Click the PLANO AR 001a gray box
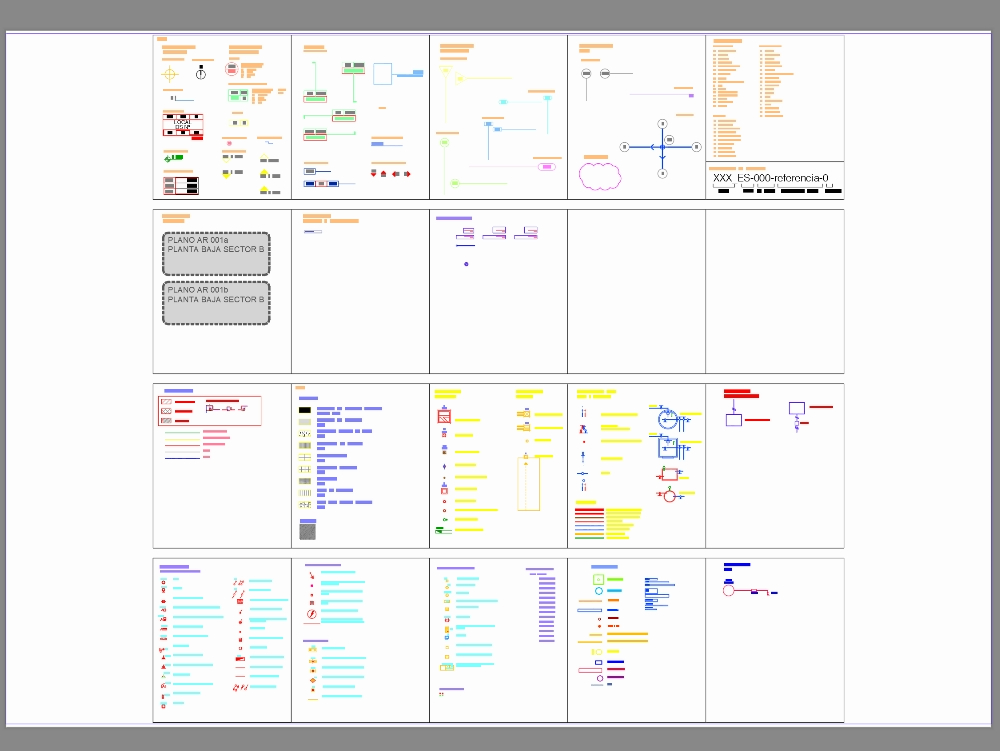Viewport: 1000px width, 751px height. pos(216,254)
